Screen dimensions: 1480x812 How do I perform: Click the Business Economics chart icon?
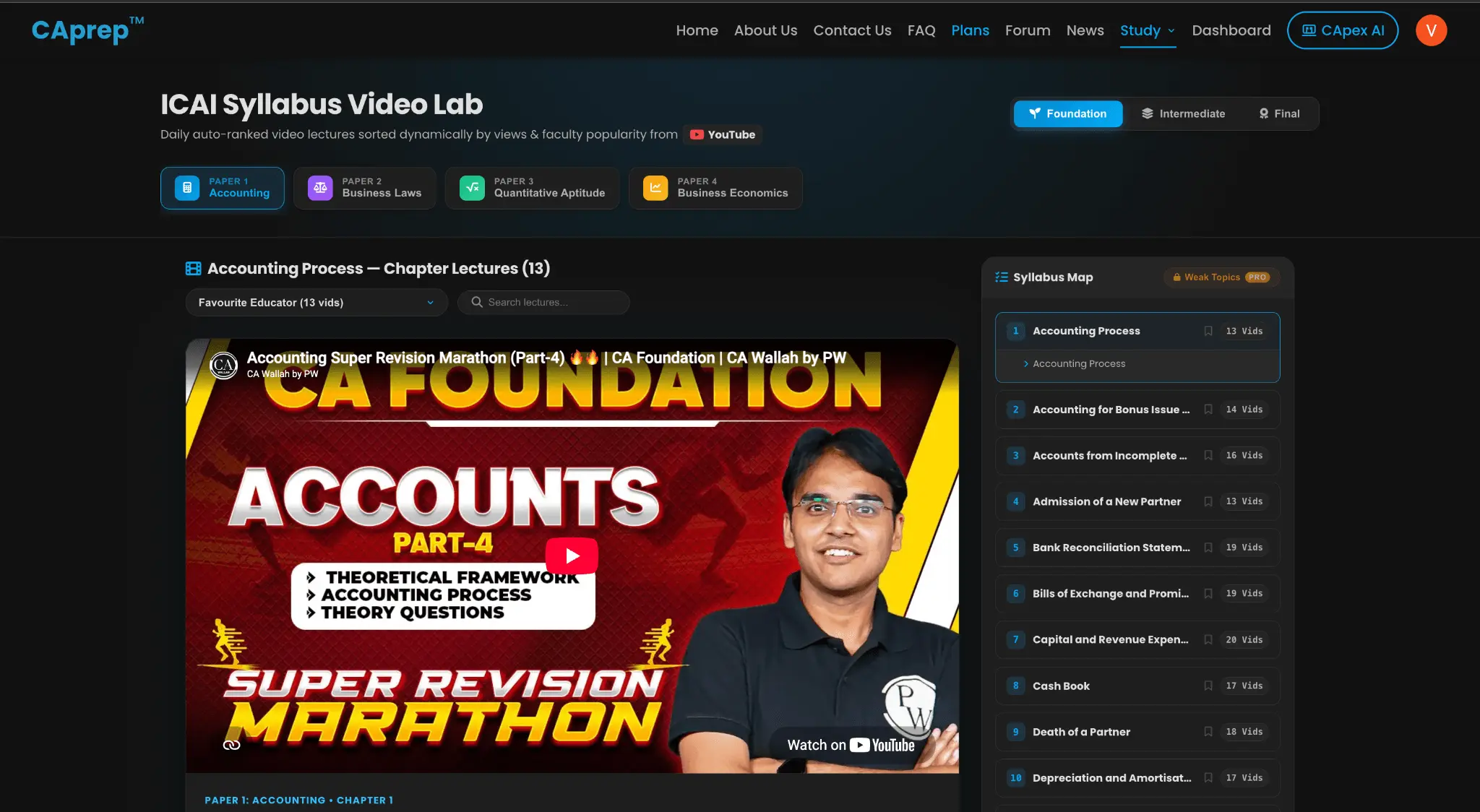point(655,188)
